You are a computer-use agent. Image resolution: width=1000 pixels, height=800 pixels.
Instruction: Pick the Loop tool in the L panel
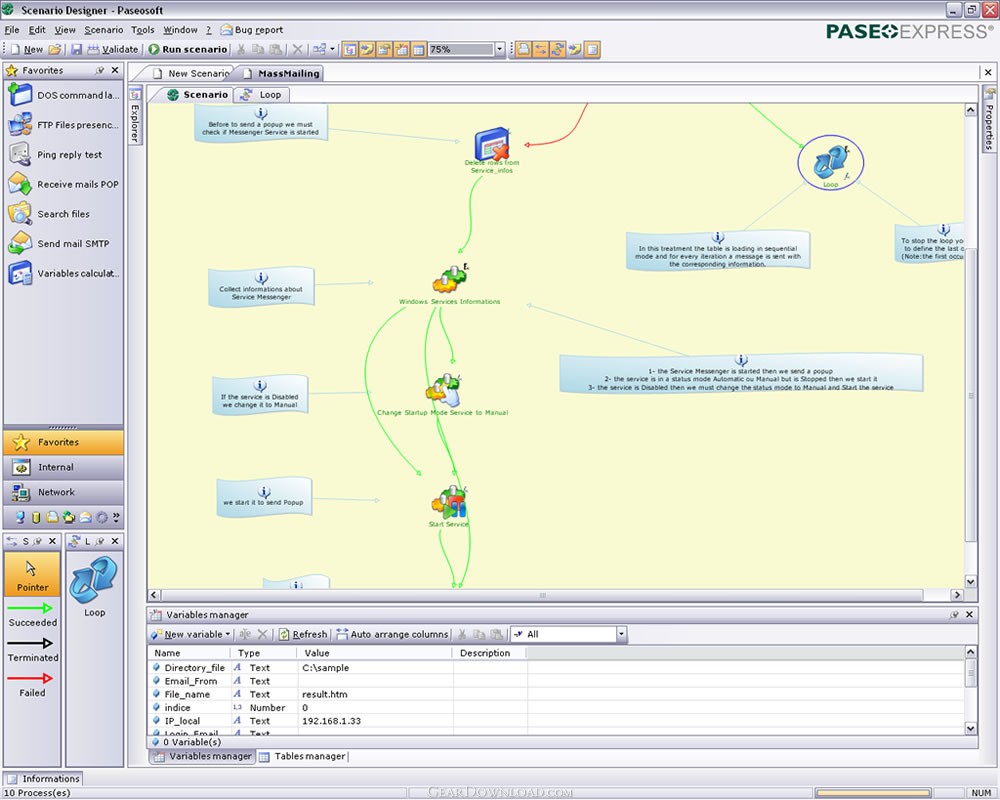tap(94, 586)
